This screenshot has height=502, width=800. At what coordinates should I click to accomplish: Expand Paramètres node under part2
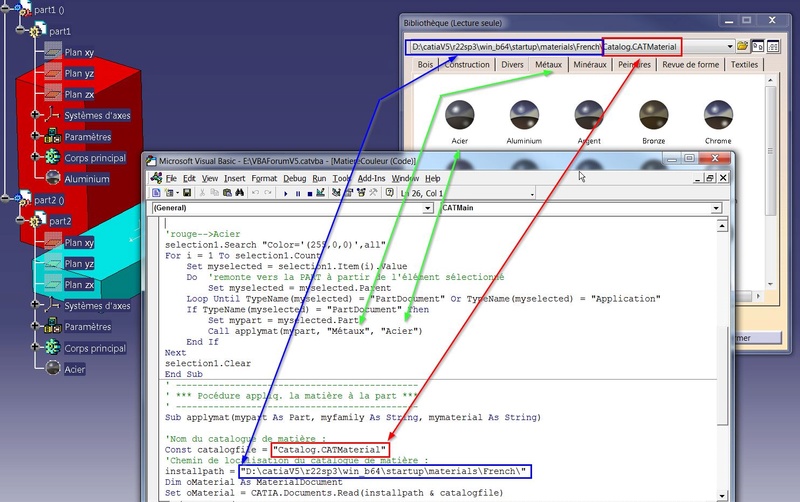pyautogui.click(x=35, y=325)
